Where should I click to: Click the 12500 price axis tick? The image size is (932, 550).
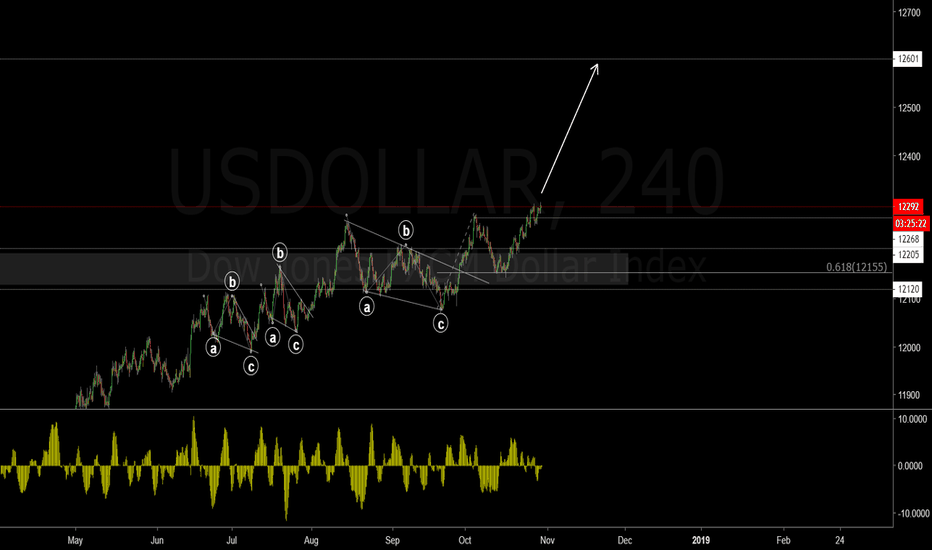pos(909,108)
